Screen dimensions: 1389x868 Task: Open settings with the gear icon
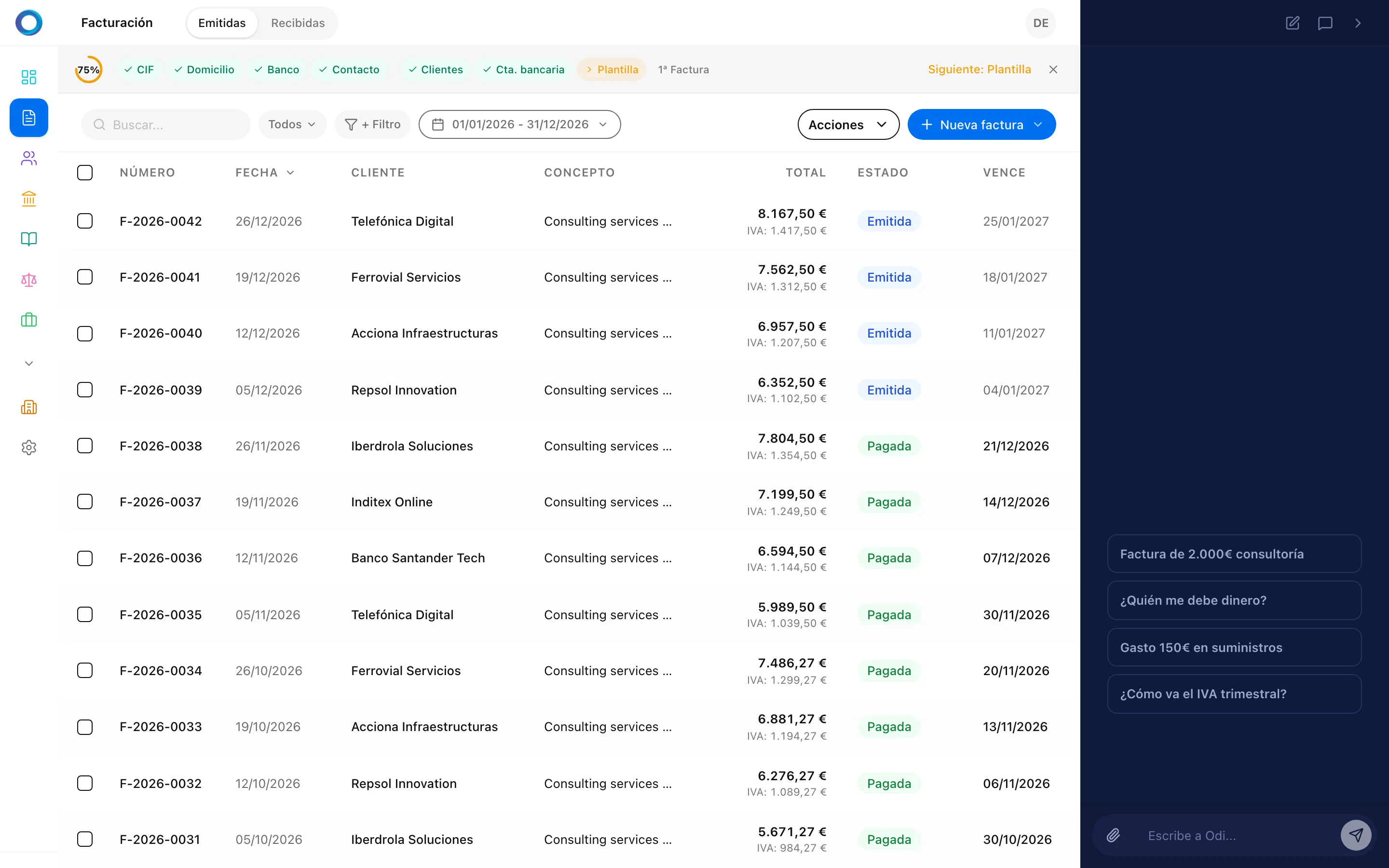click(28, 448)
